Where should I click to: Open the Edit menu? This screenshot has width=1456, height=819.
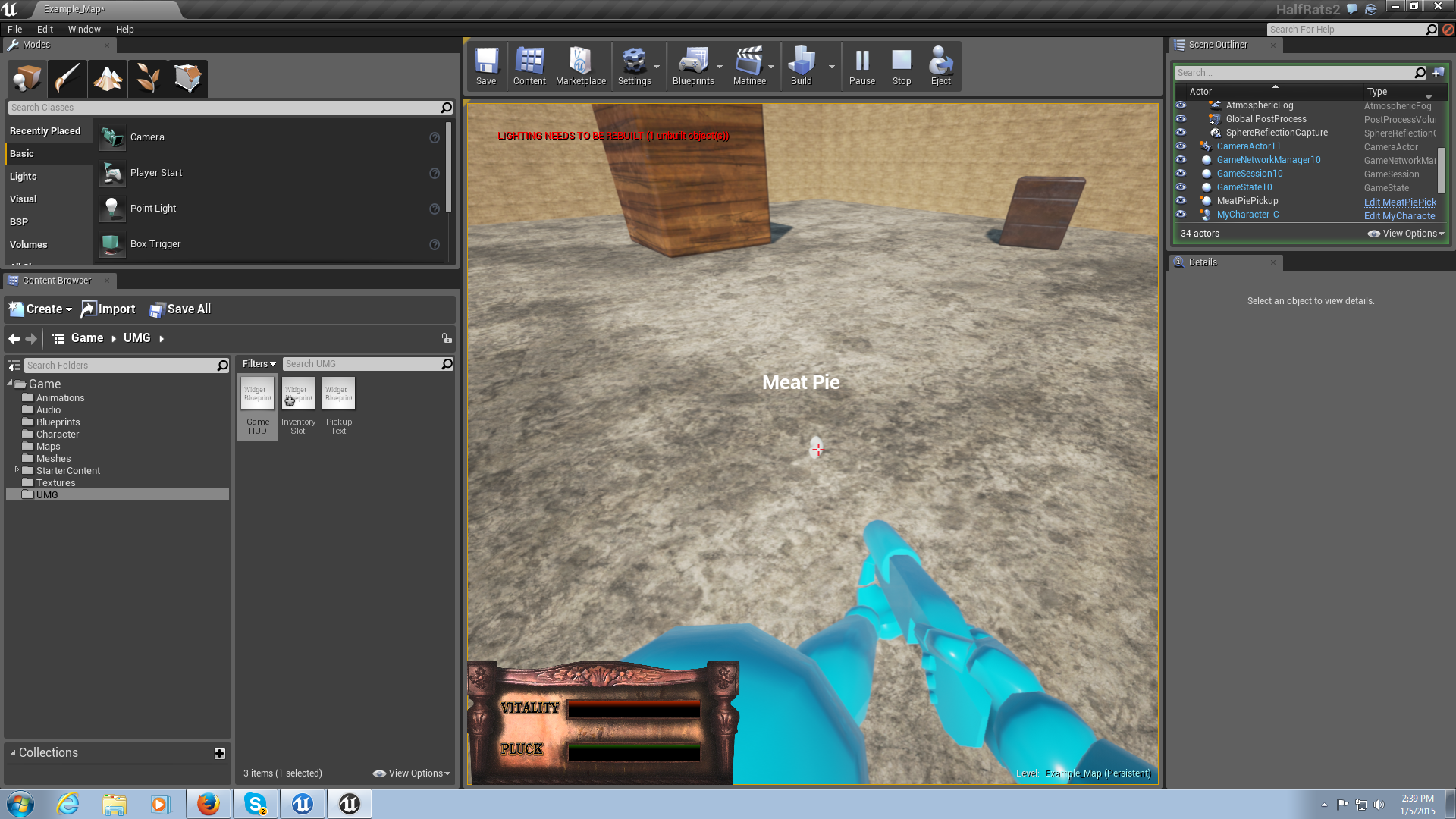[45, 29]
